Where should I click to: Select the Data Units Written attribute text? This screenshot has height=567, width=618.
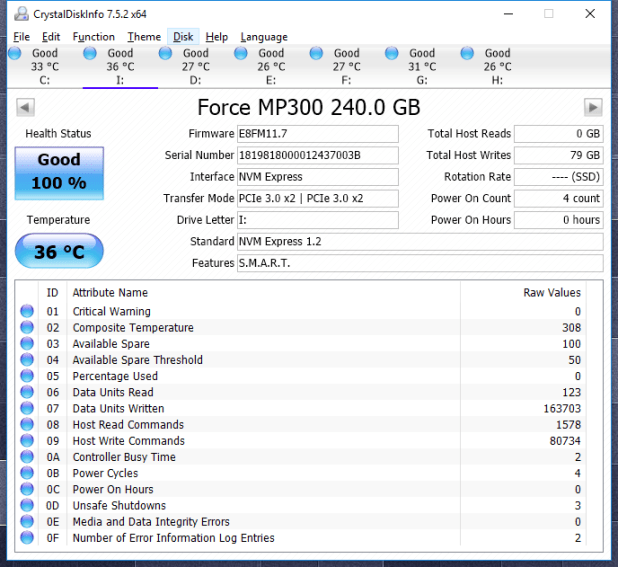(x=118, y=409)
